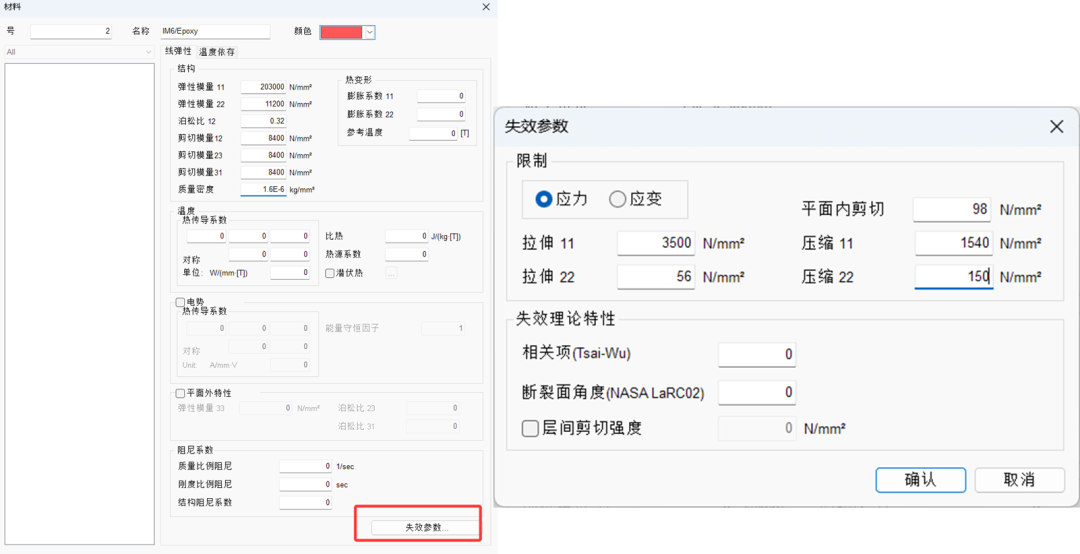Edit the 剪切模量31 value field
1080x554 pixels.
point(263,172)
